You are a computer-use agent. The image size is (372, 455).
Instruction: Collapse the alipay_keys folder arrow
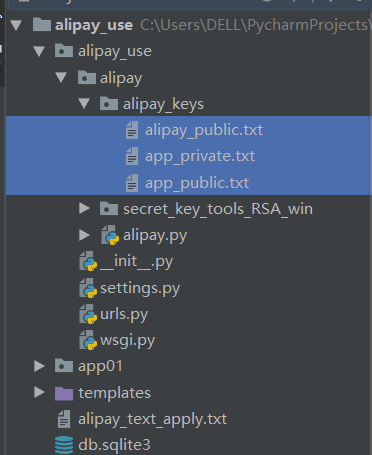coord(84,104)
